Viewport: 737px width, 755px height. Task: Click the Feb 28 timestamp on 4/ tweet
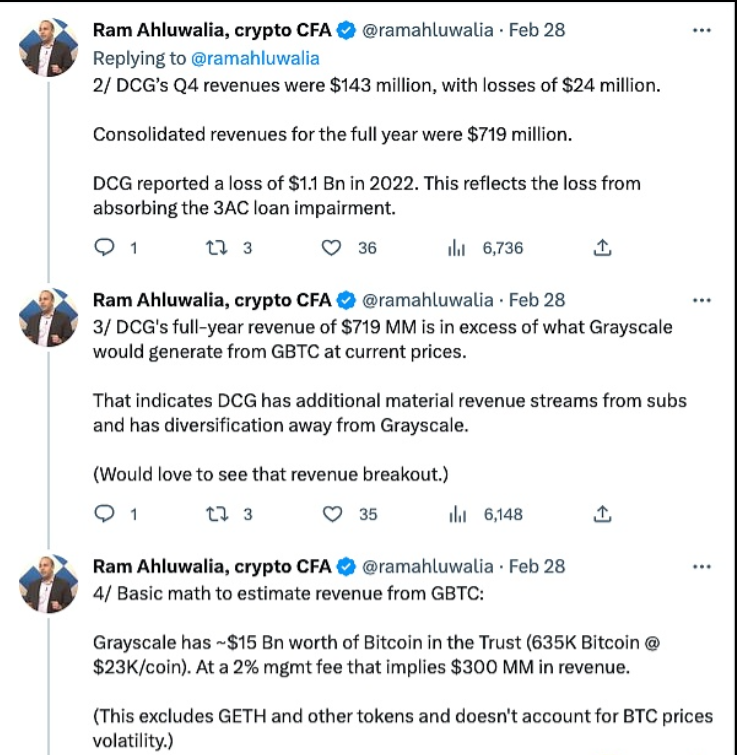[x=537, y=566]
